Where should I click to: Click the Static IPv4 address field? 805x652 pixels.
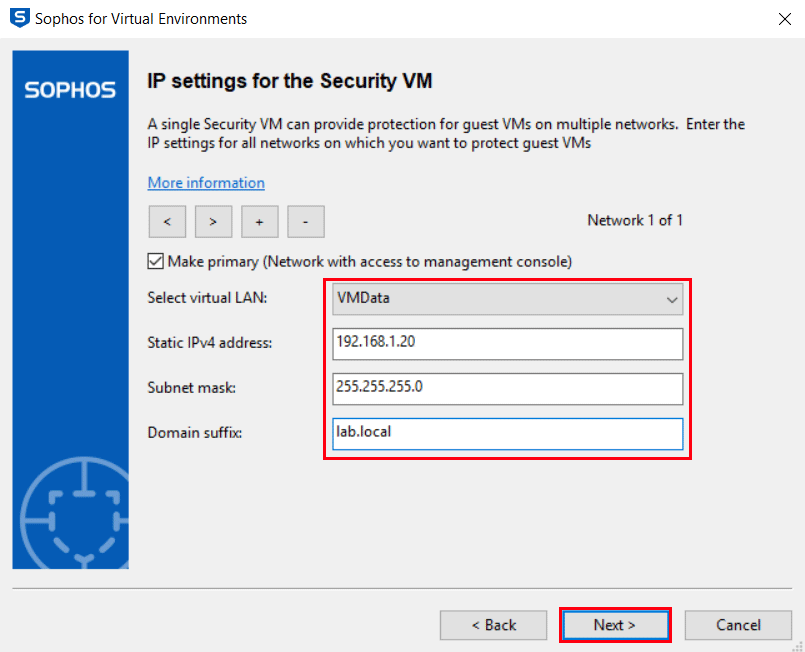point(507,344)
